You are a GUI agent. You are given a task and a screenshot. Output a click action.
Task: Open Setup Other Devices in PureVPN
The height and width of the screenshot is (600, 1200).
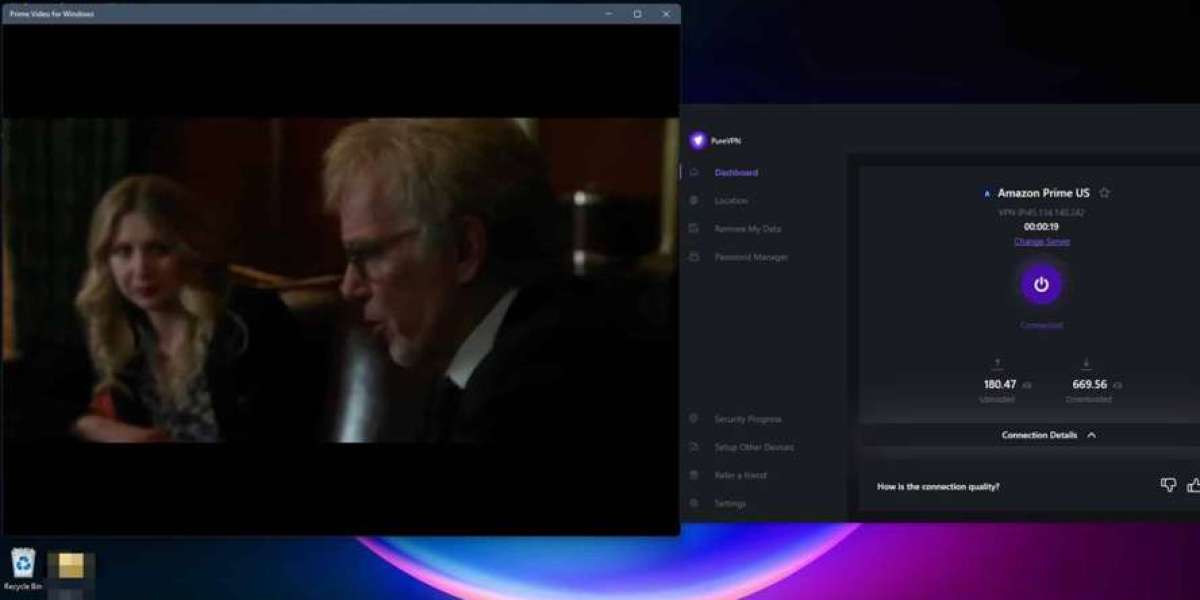coord(754,447)
